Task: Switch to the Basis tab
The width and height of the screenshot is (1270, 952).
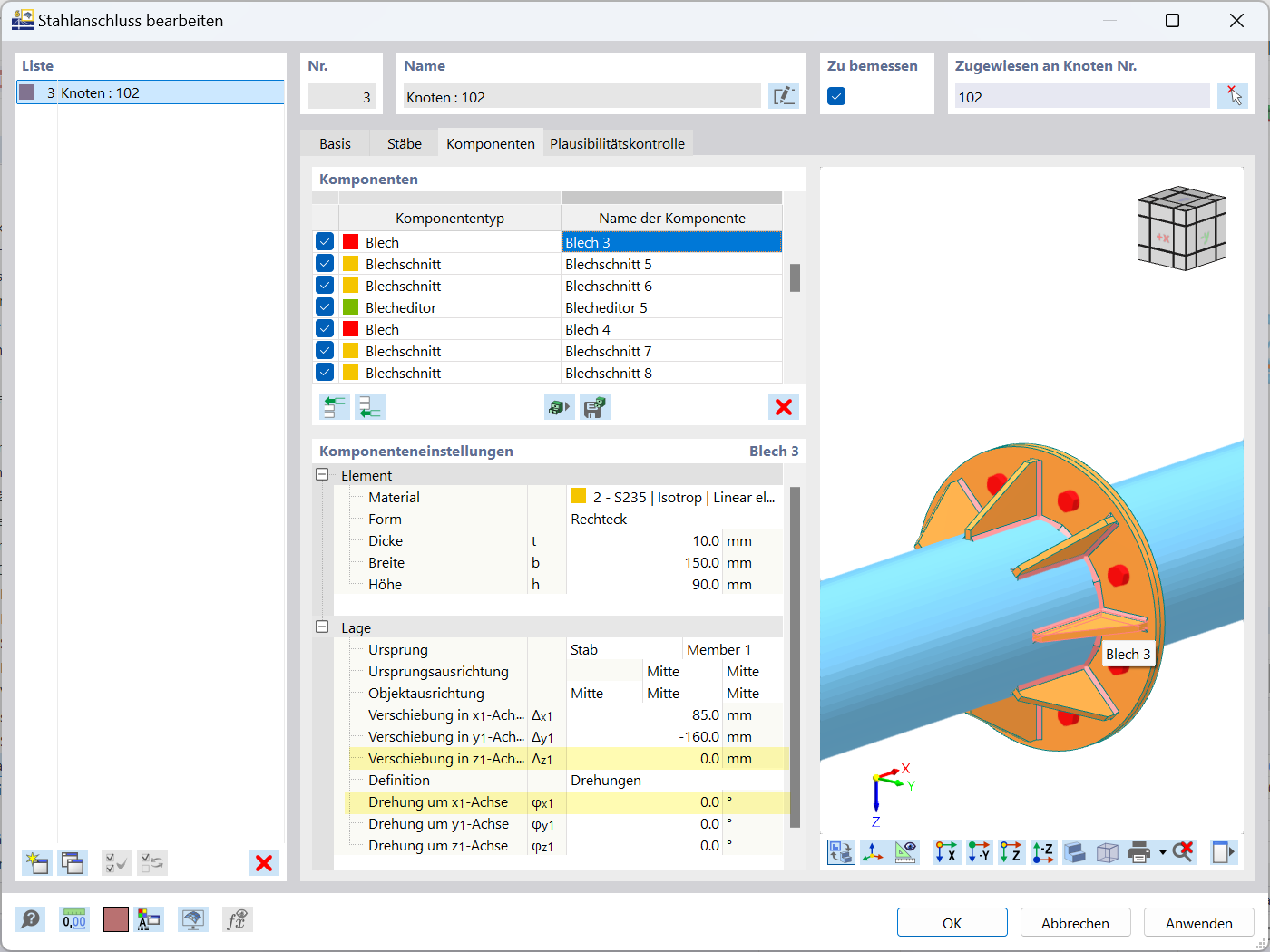Action: coord(335,143)
